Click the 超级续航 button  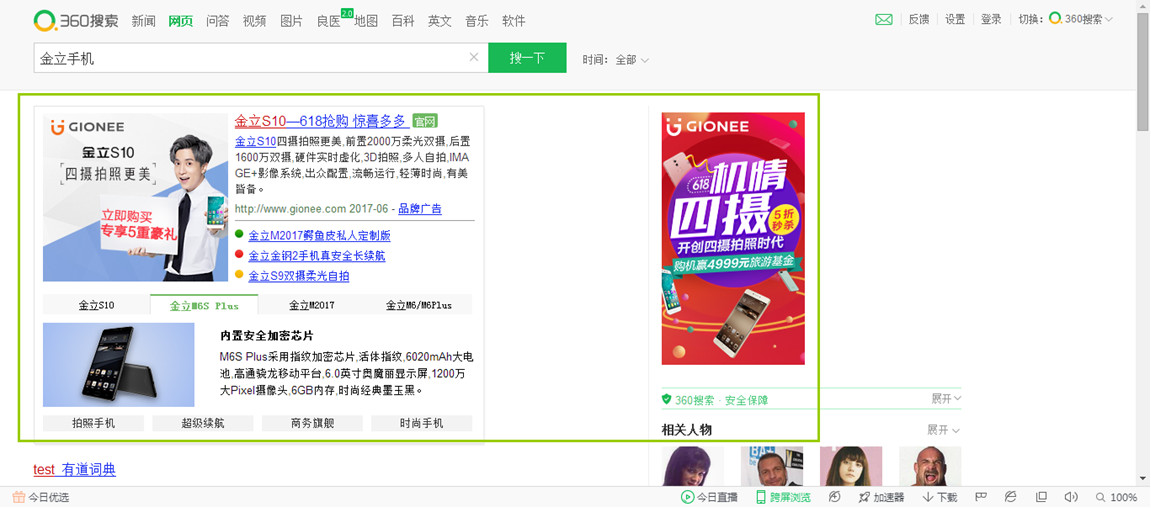pyautogui.click(x=203, y=423)
